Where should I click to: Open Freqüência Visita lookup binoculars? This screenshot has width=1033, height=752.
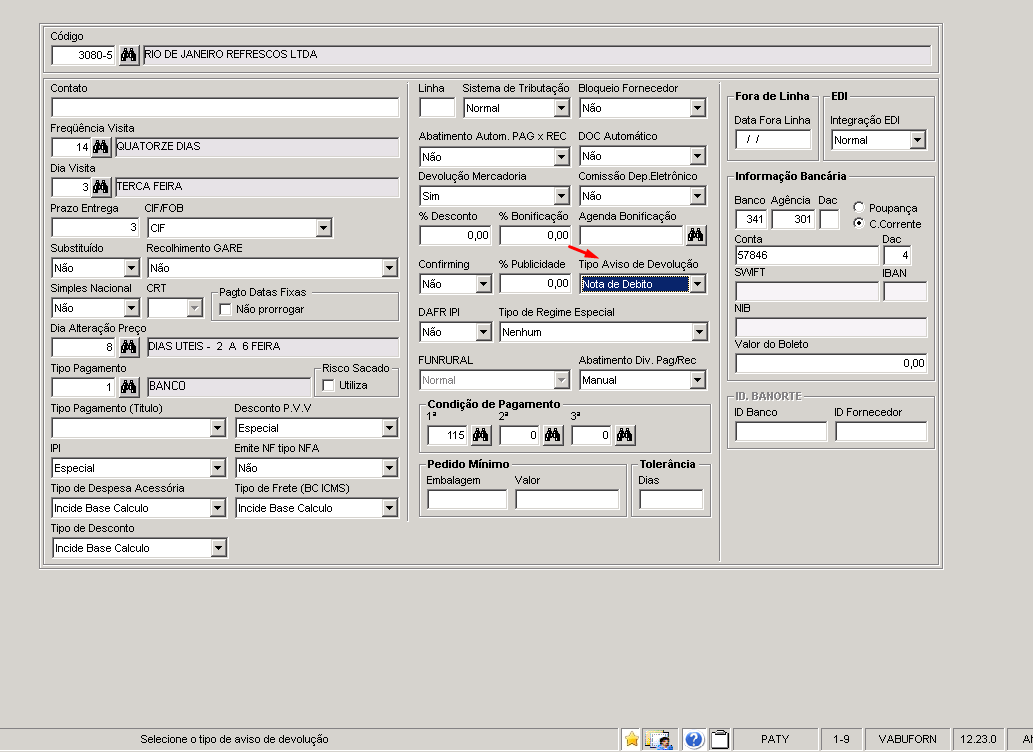click(100, 147)
